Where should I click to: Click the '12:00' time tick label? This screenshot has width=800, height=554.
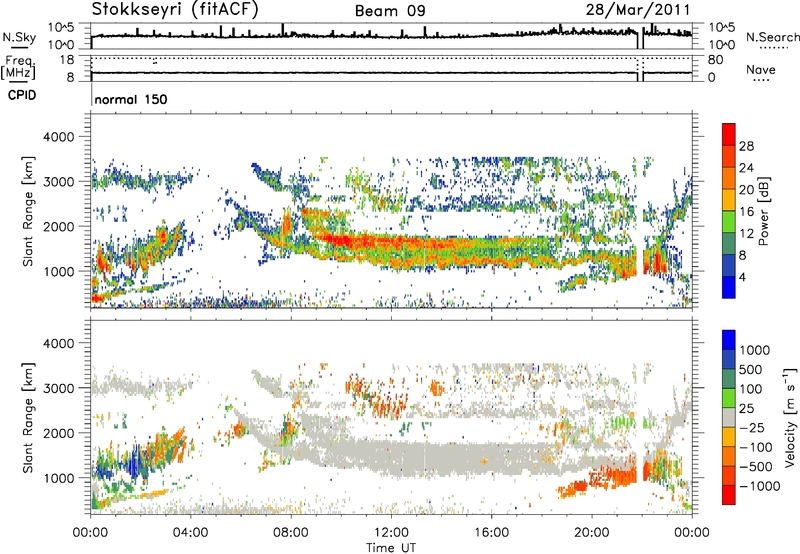[391, 533]
